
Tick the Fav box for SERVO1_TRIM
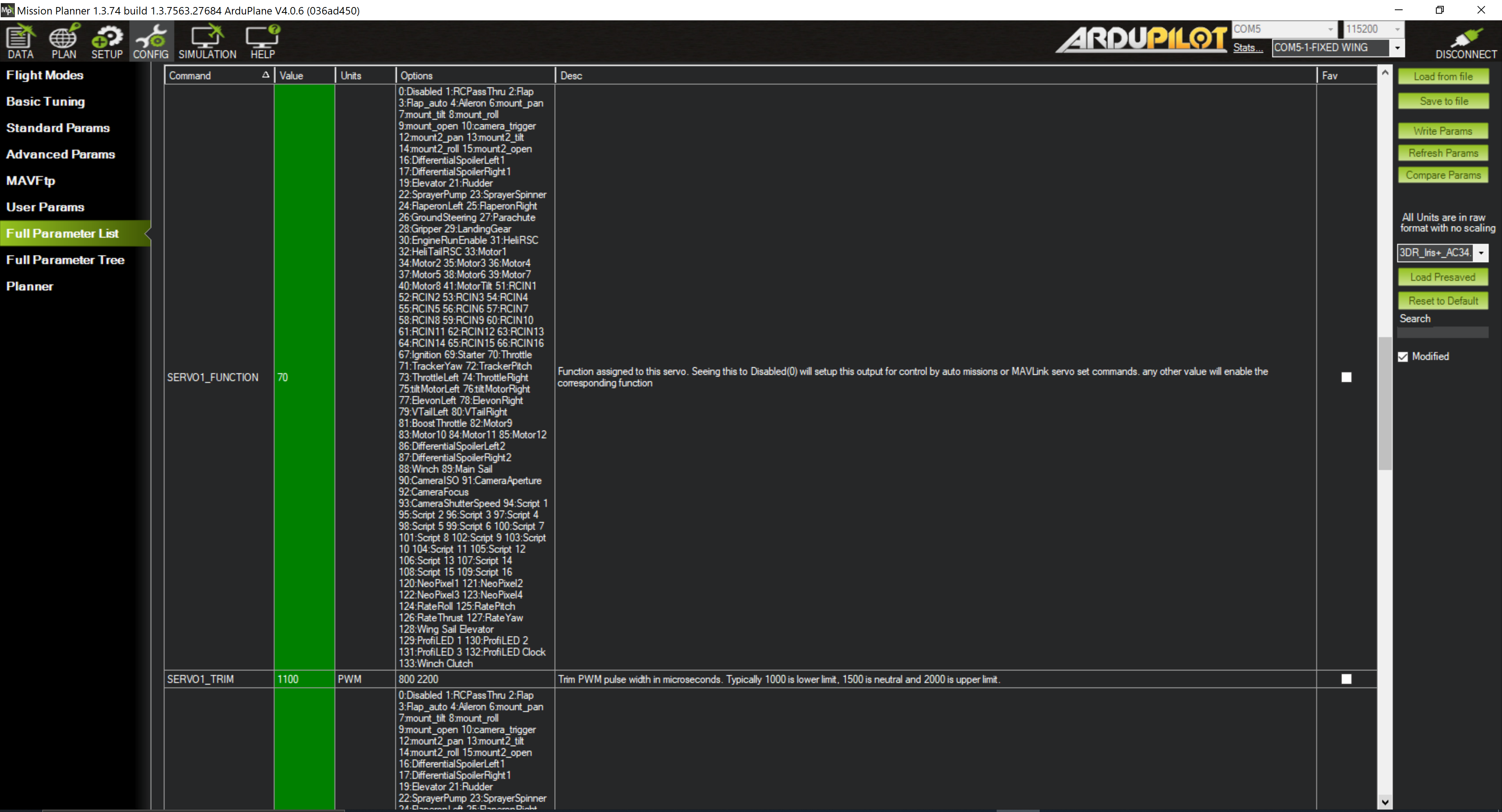tap(1346, 679)
